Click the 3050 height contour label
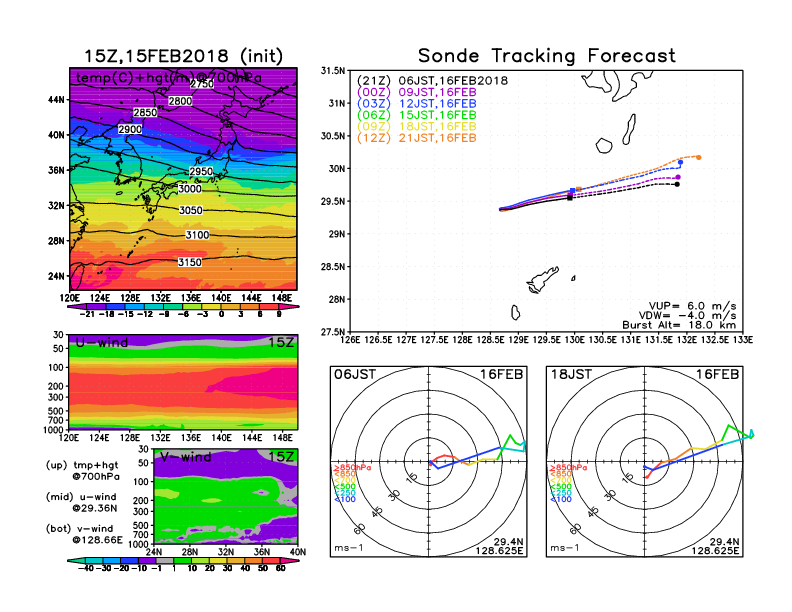This screenshot has height=612, width=792. (x=191, y=210)
